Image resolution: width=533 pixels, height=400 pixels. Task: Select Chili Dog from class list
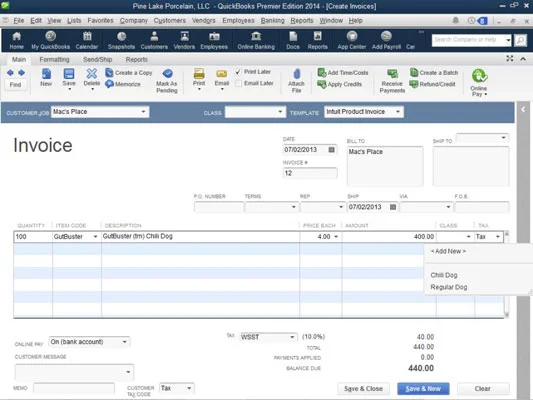tap(444, 275)
